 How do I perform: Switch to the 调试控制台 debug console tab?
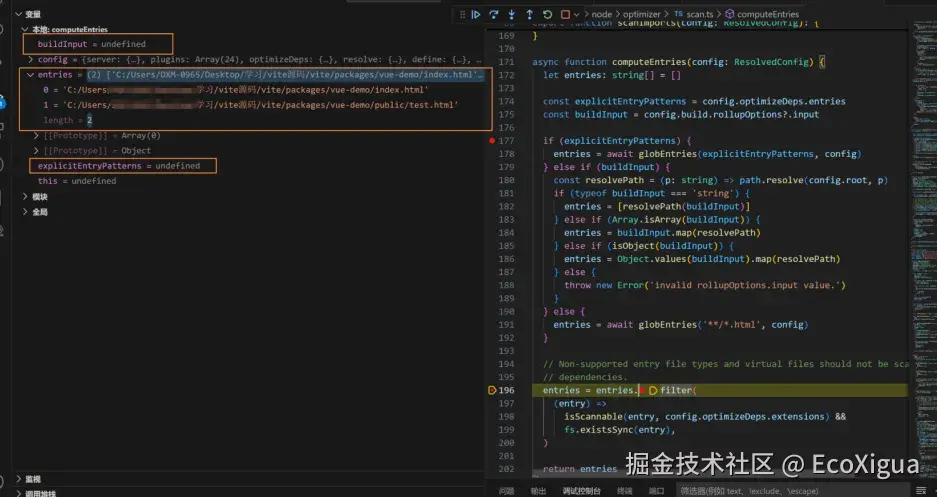581,491
